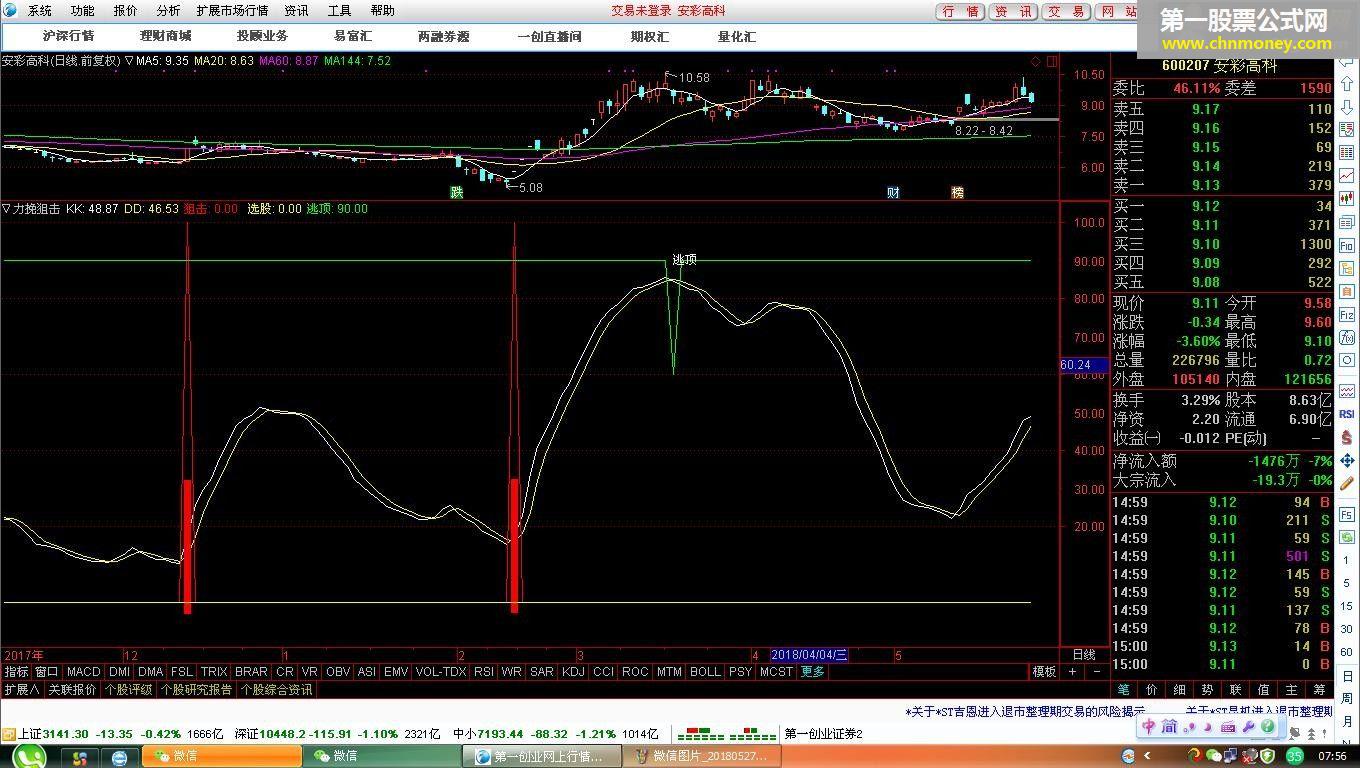Viewport: 1360px width, 768px height.
Task: Click the f(x) formula icon in sidebar
Action: [1346, 338]
